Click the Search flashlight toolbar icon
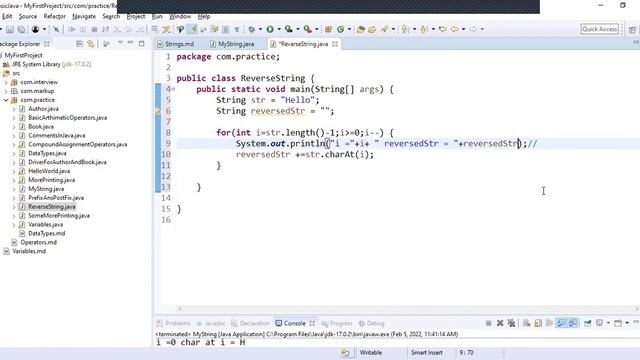Screen dimensions: 640x360 coord(384,29)
